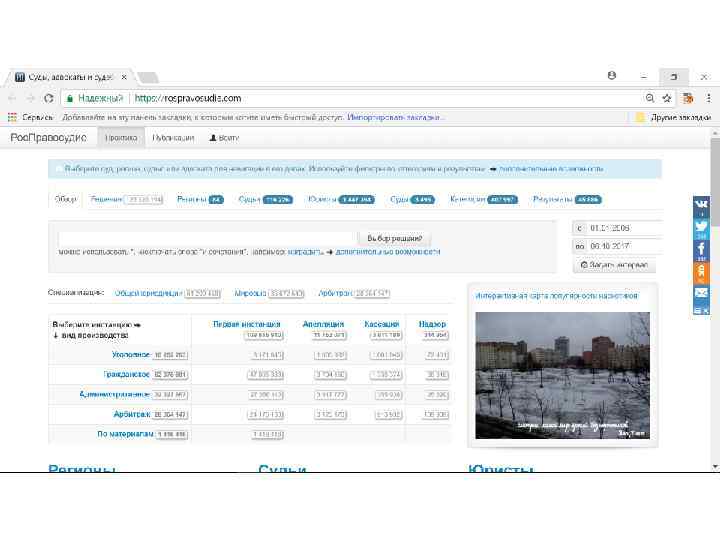Image resolution: width=720 pixels, height=540 pixels.
Task: Click the Импортировать закладки link
Action: point(395,118)
